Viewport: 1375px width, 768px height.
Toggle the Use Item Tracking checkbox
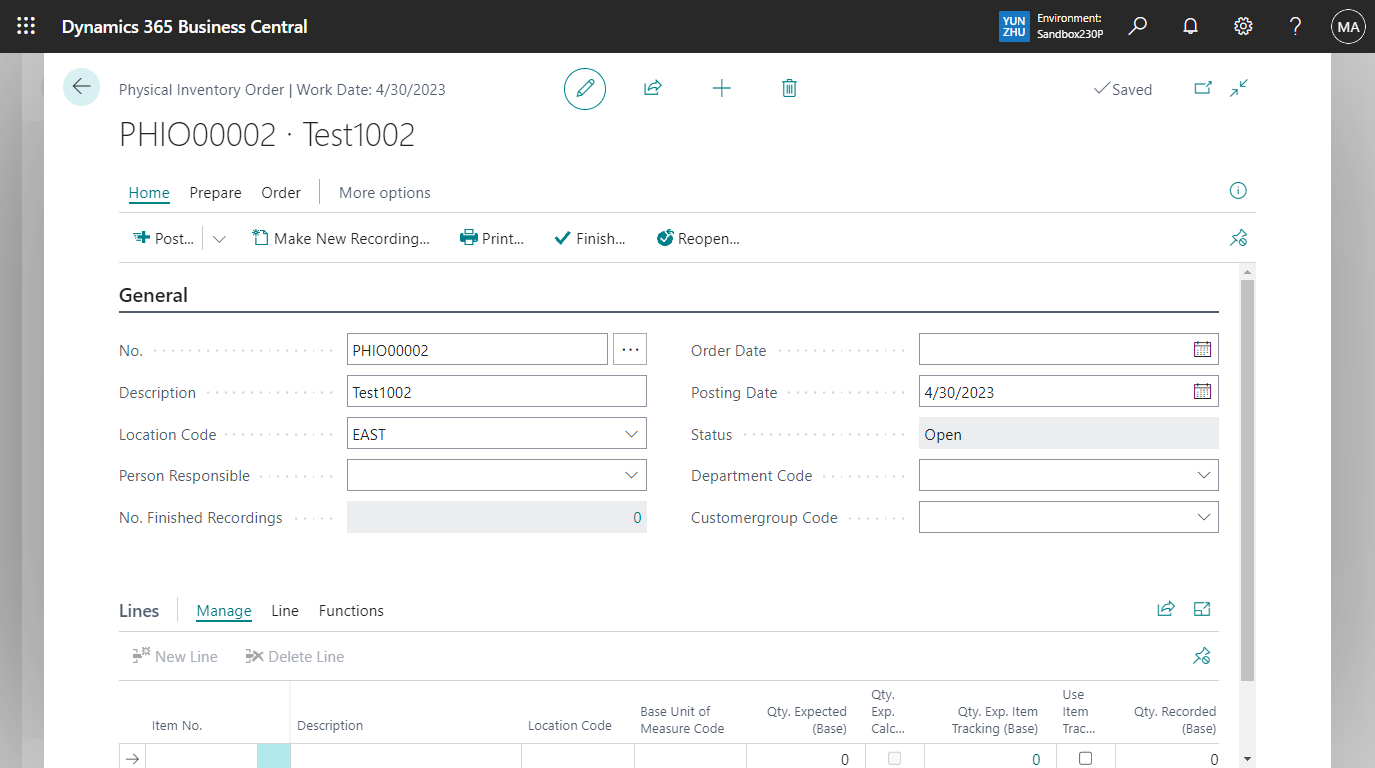coord(1085,759)
